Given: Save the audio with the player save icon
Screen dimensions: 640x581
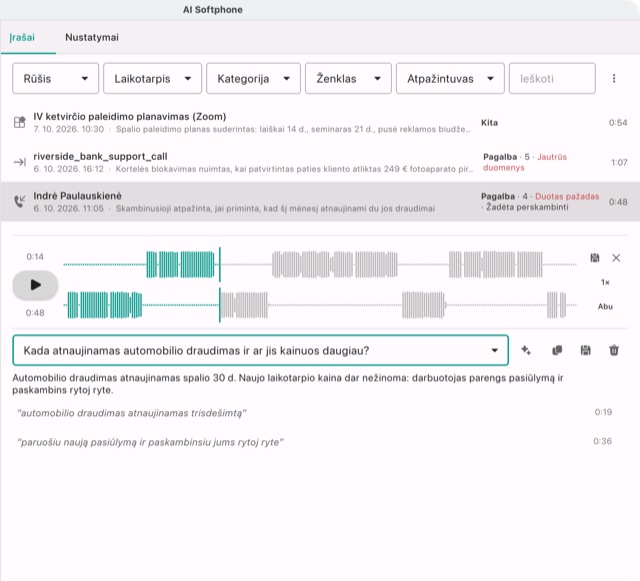Looking at the screenshot, I should pyautogui.click(x=595, y=258).
